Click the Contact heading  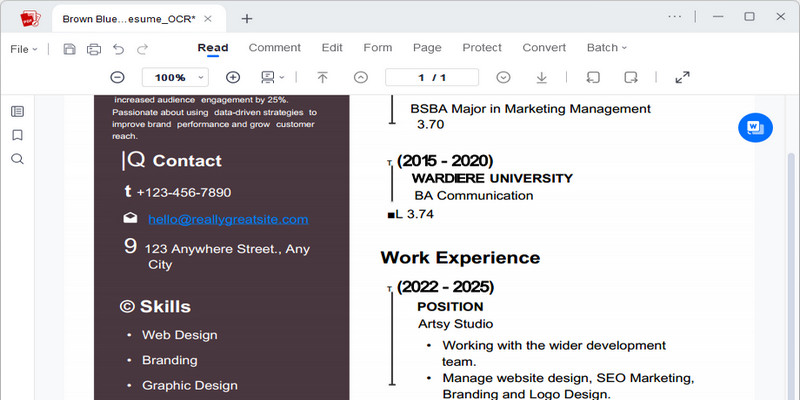(187, 161)
